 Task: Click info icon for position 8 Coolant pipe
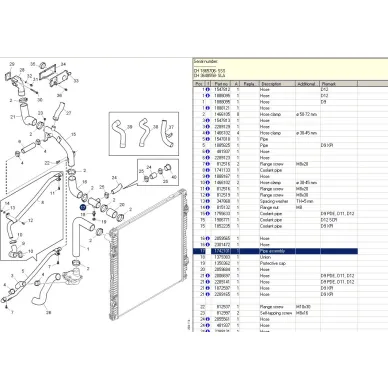pyautogui.click(x=207, y=170)
